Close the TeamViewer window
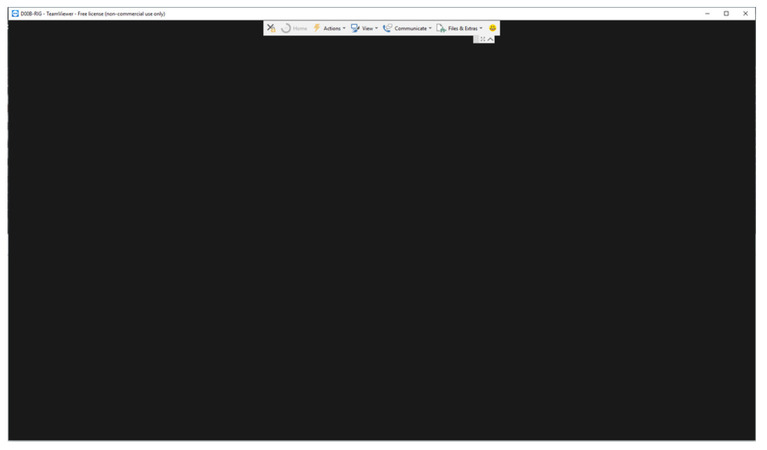 (745, 14)
